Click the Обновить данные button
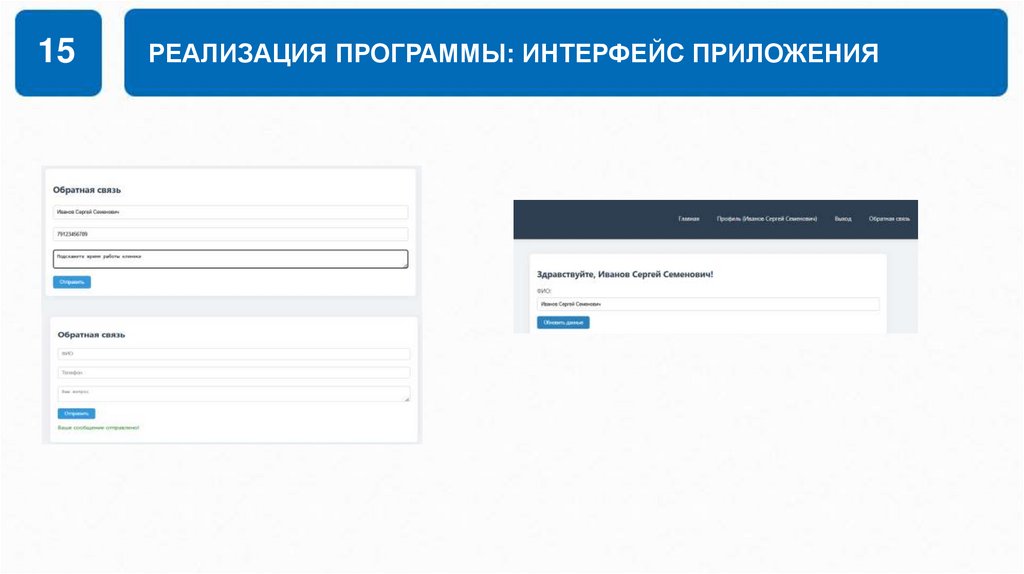Image resolution: width=1024 pixels, height=574 pixels. click(x=563, y=323)
